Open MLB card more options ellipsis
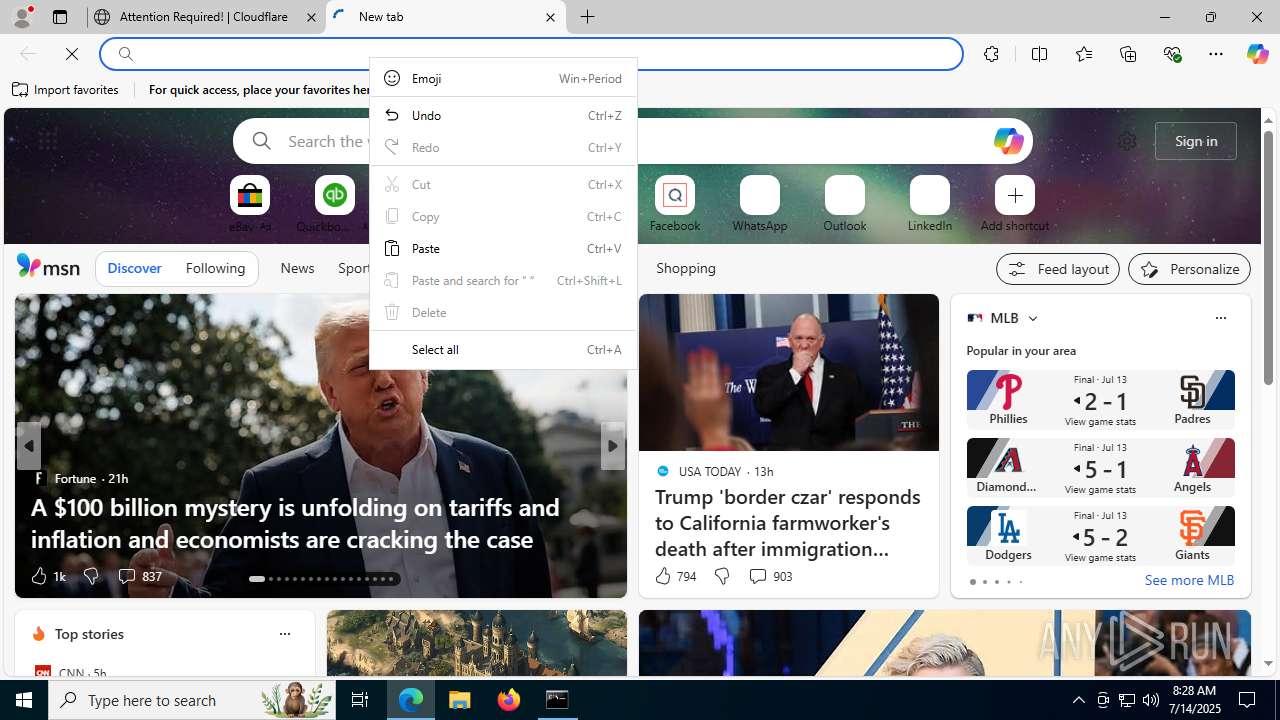This screenshot has width=1280, height=720. [1220, 318]
